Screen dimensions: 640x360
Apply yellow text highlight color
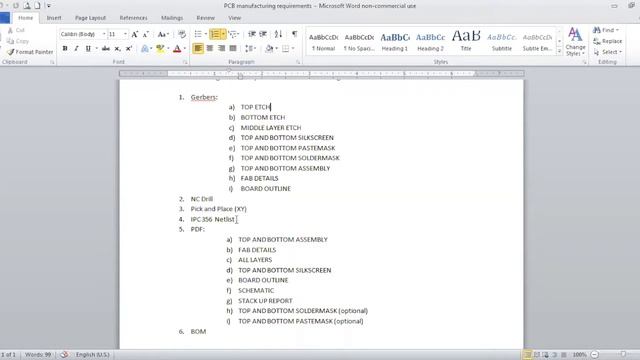point(160,49)
